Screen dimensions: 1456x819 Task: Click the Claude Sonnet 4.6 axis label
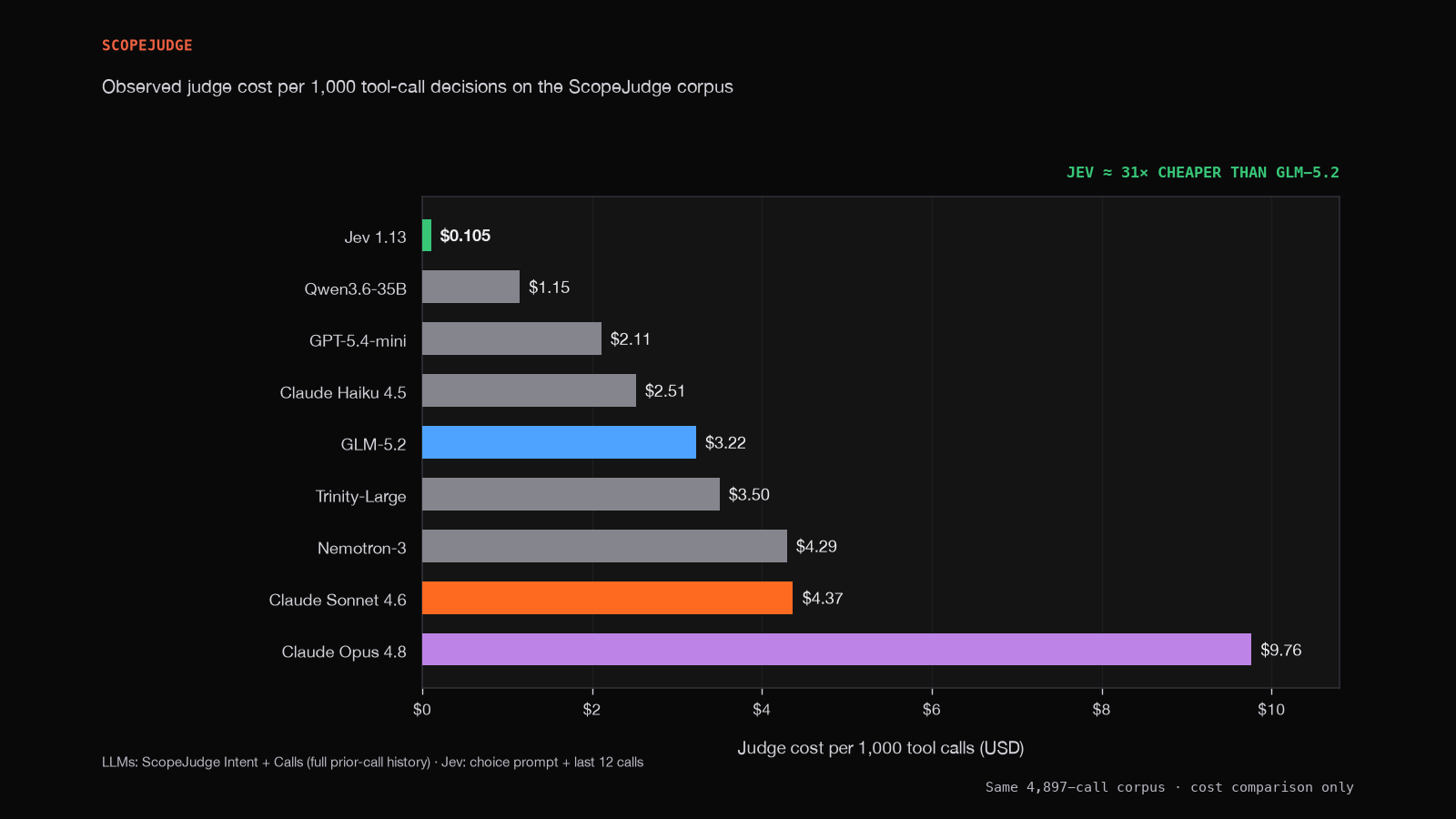point(338,601)
